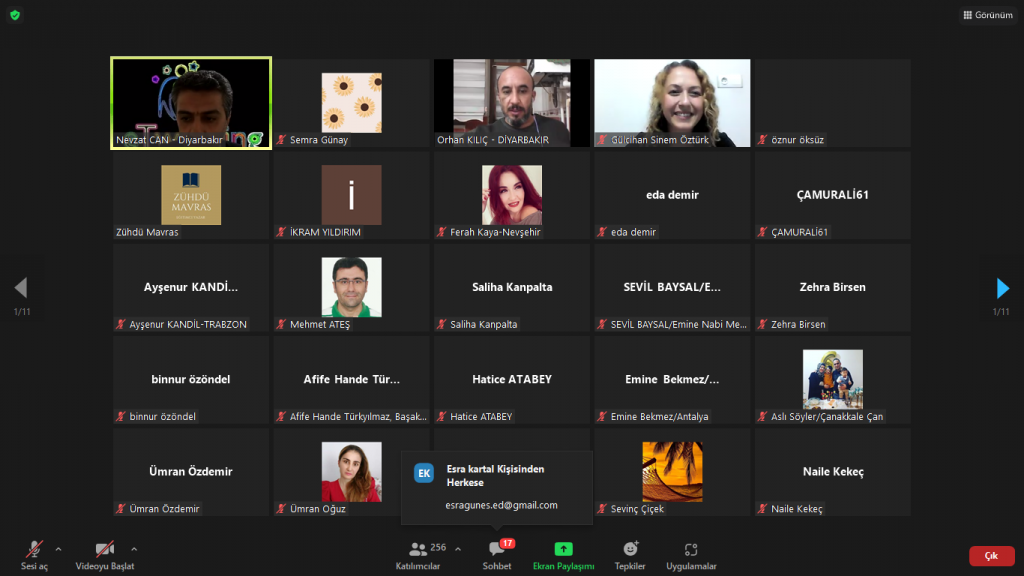Image resolution: width=1024 pixels, height=576 pixels.
Task: Open the Tepkiler reactions menu
Action: click(x=630, y=553)
